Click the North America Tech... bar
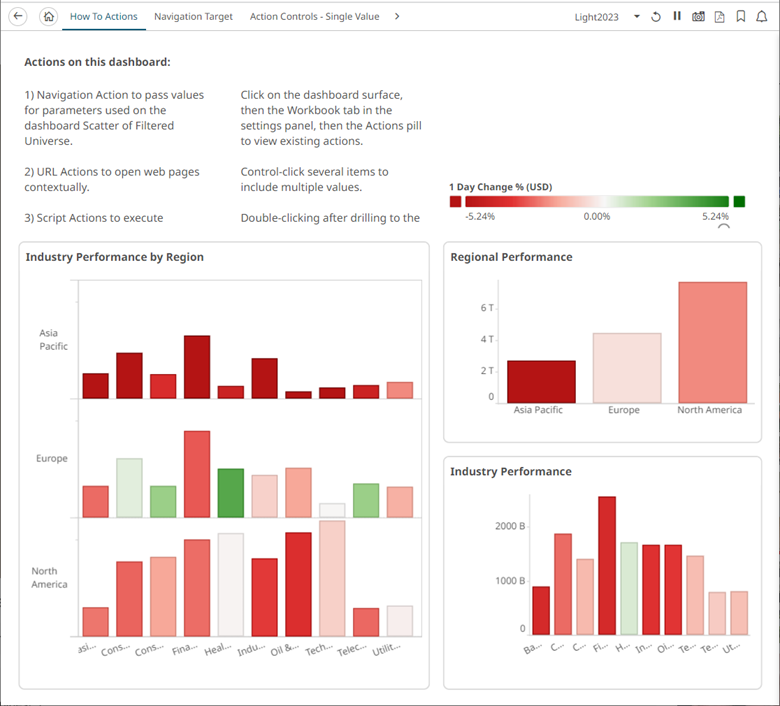 (332, 579)
